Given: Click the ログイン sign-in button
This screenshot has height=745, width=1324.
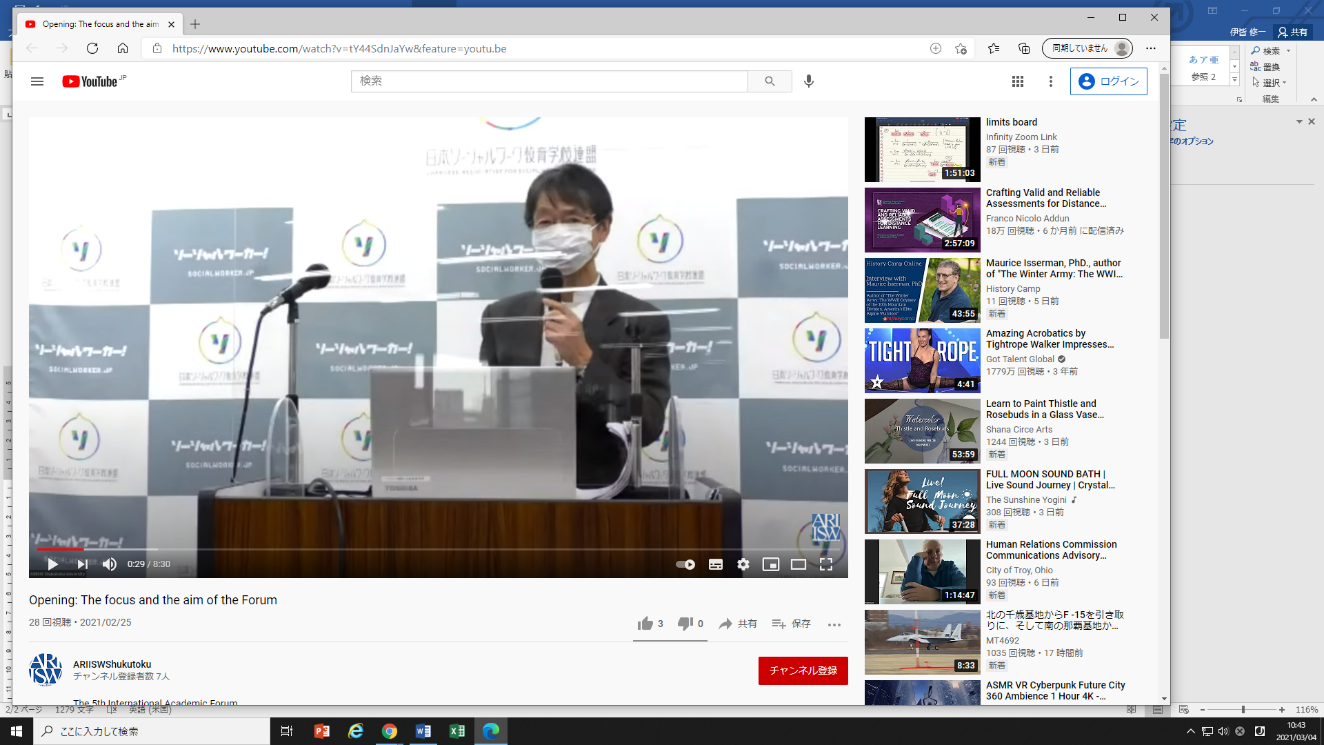Looking at the screenshot, I should click(x=1108, y=81).
